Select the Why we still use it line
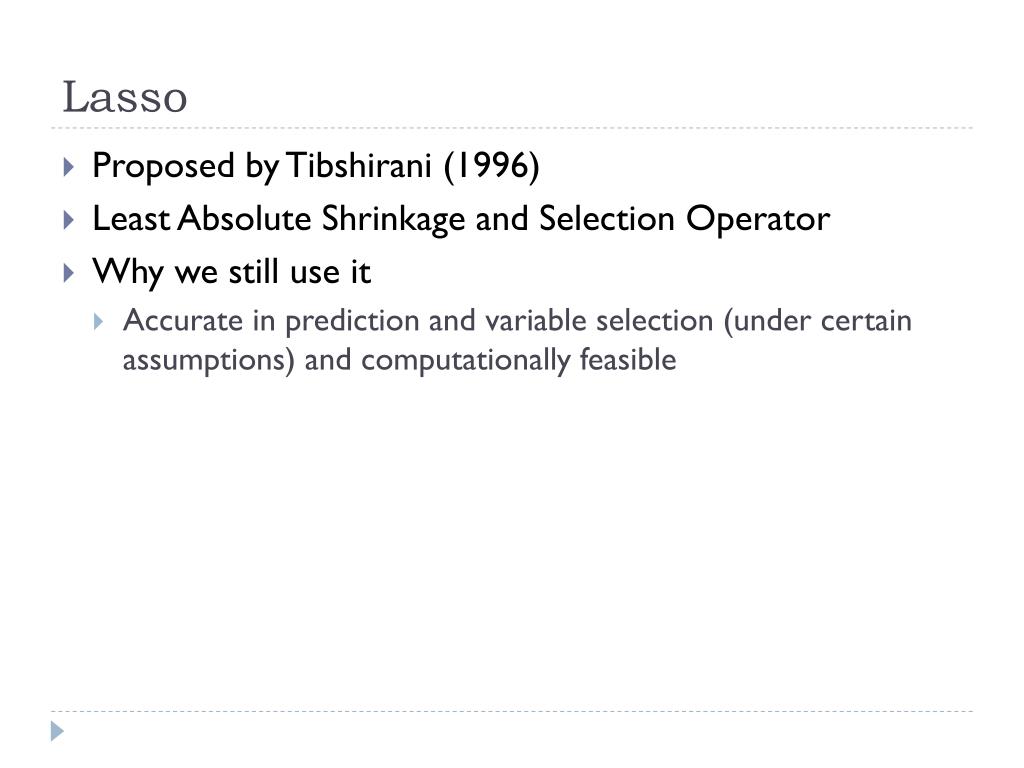Viewport: 1024px width, 768px height. click(x=231, y=272)
